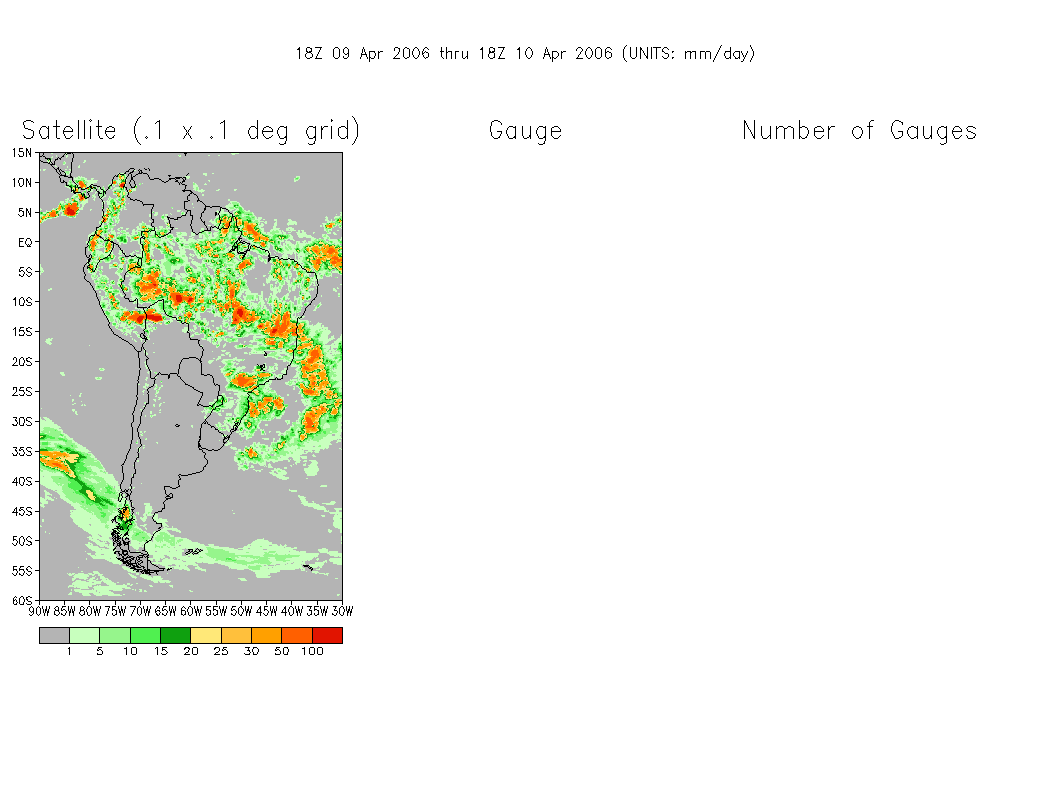Image resolution: width=1050 pixels, height=800 pixels.
Task: Click the 10N latitude axis label
Action: (x=21, y=183)
